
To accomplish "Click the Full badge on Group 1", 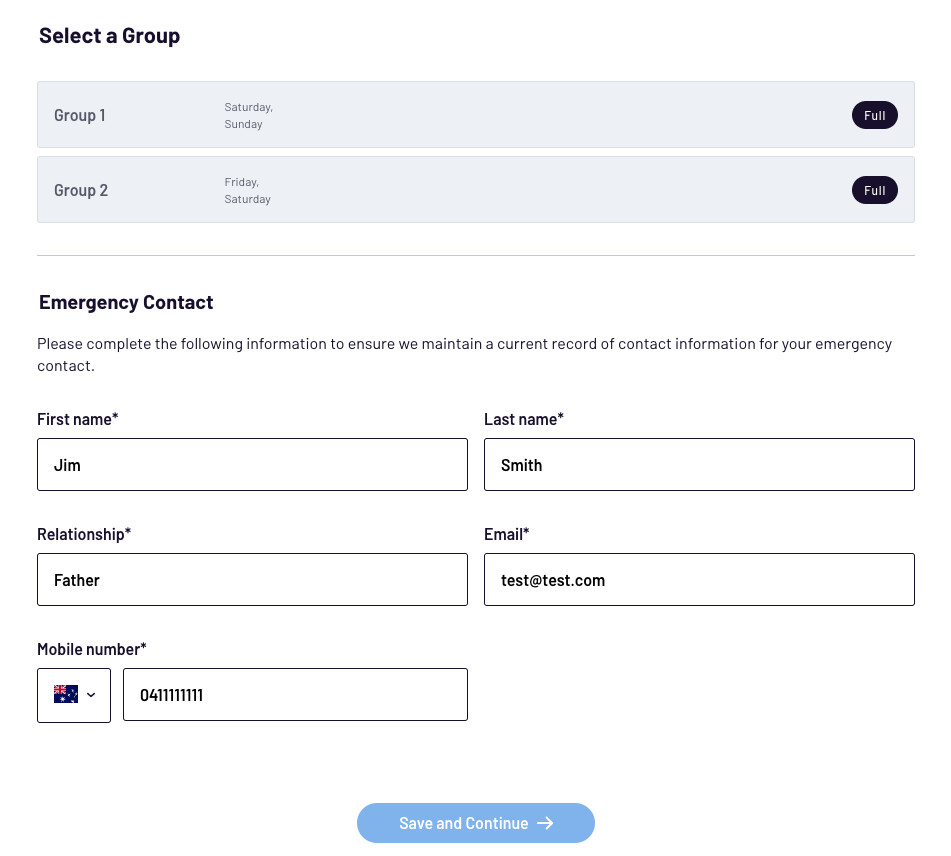I will (x=874, y=115).
